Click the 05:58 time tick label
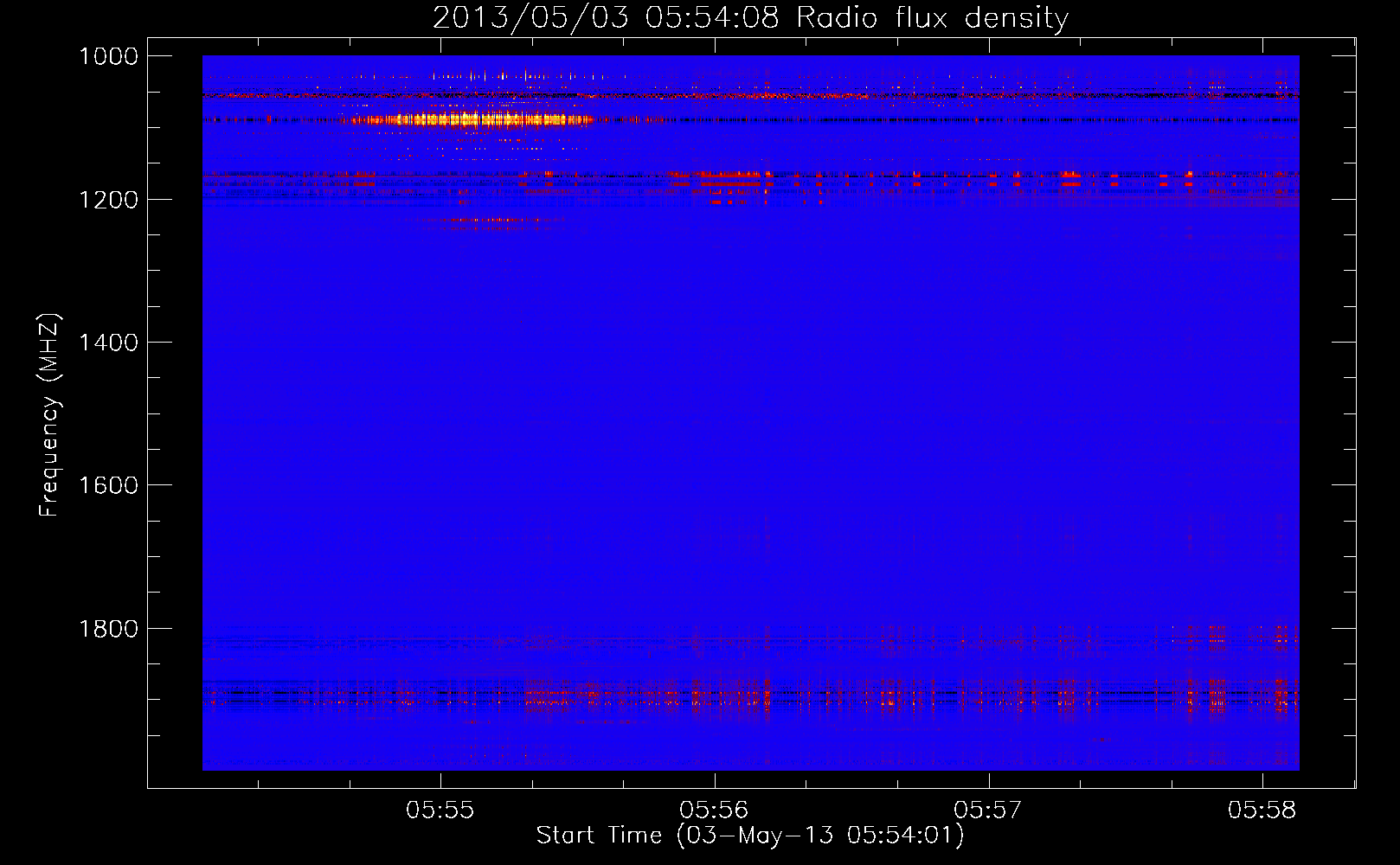This screenshot has height=865, width=1400. click(1262, 811)
